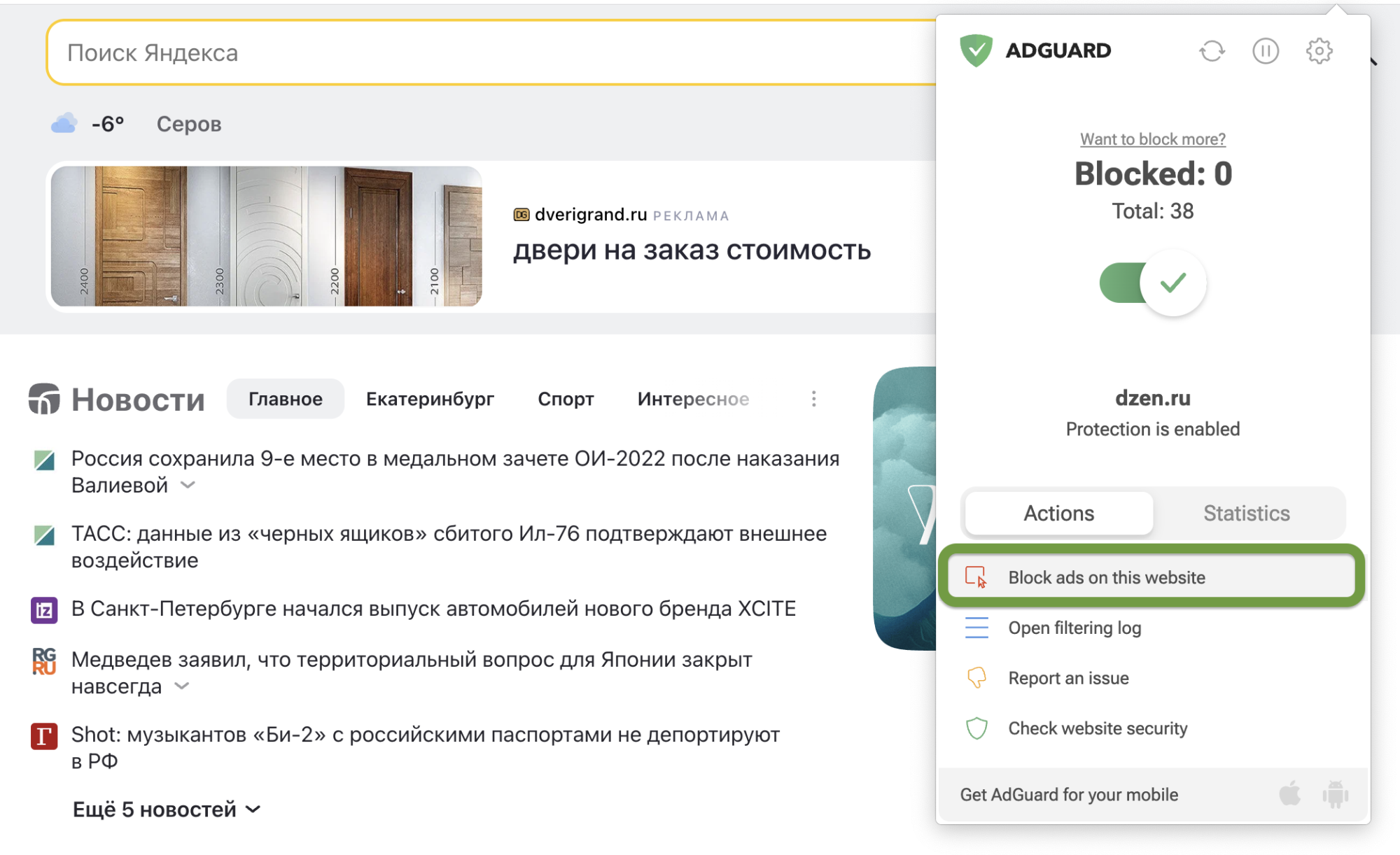Open the Actions tab

tap(1058, 512)
